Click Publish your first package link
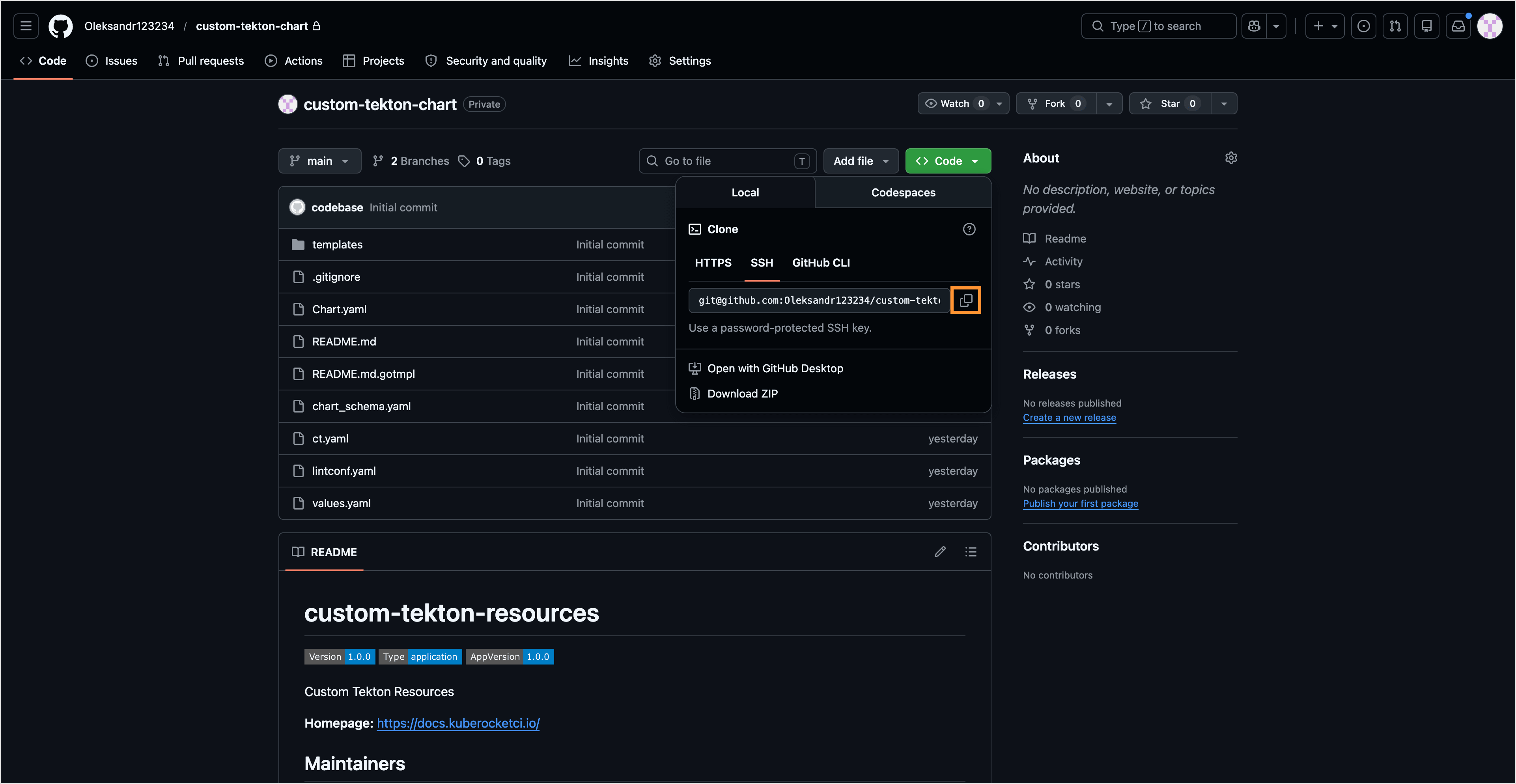 [1081, 503]
